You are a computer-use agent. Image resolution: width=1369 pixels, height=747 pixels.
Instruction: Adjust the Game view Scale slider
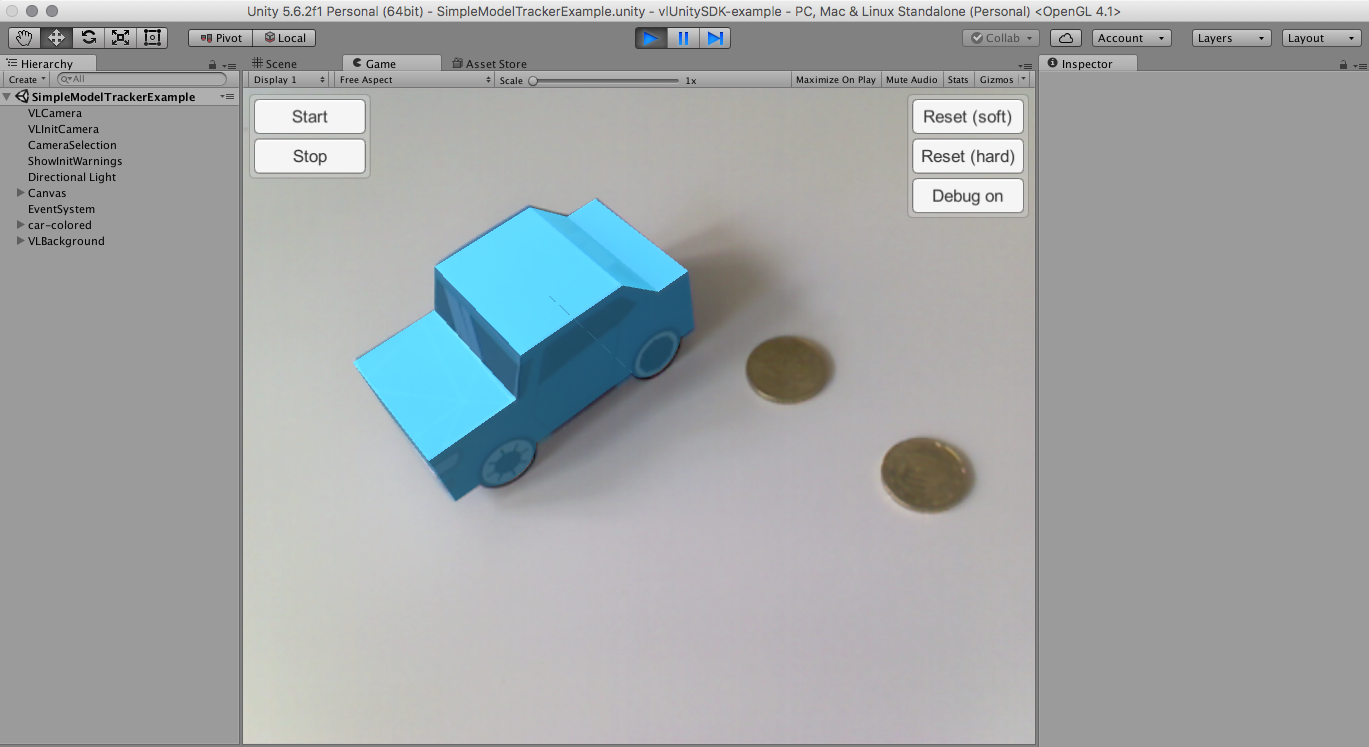[x=604, y=80]
